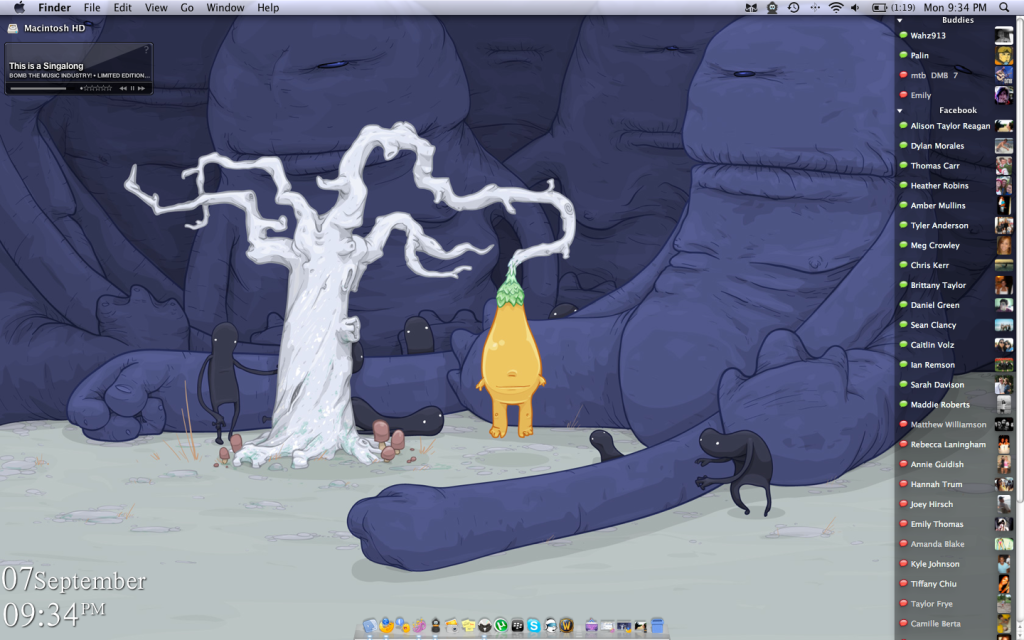
Task: Click the question mark on music widget
Action: [x=146, y=49]
